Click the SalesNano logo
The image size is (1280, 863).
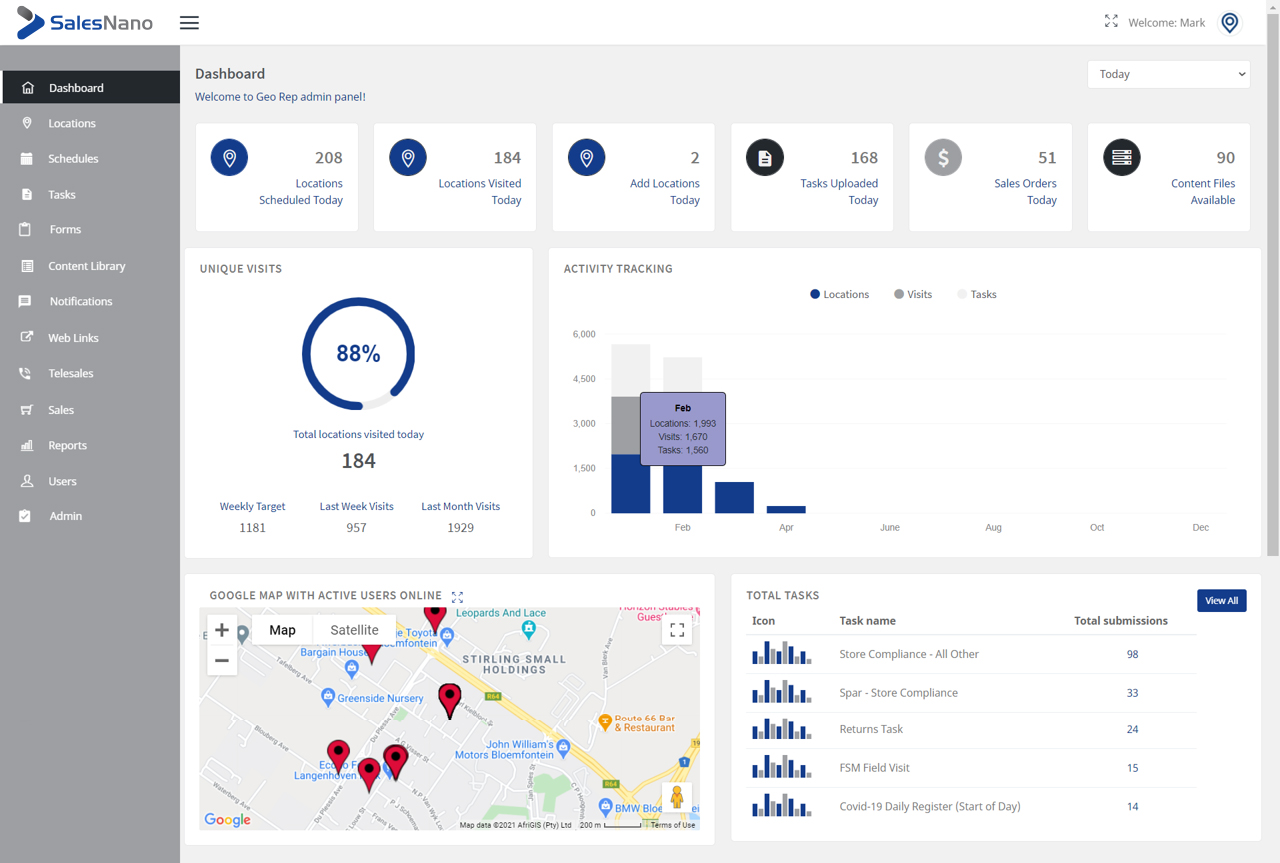click(85, 22)
